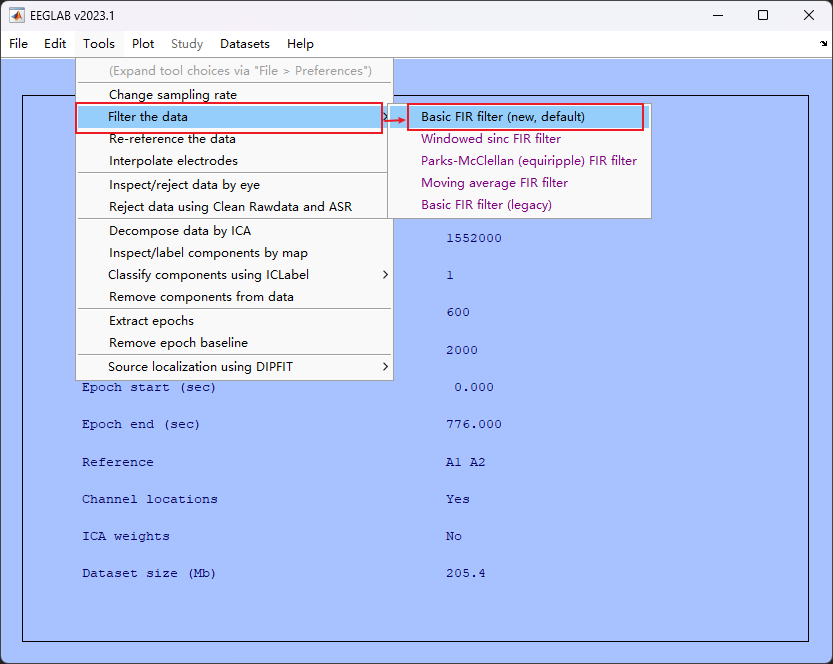Click the channel locations value Yes

(457, 499)
